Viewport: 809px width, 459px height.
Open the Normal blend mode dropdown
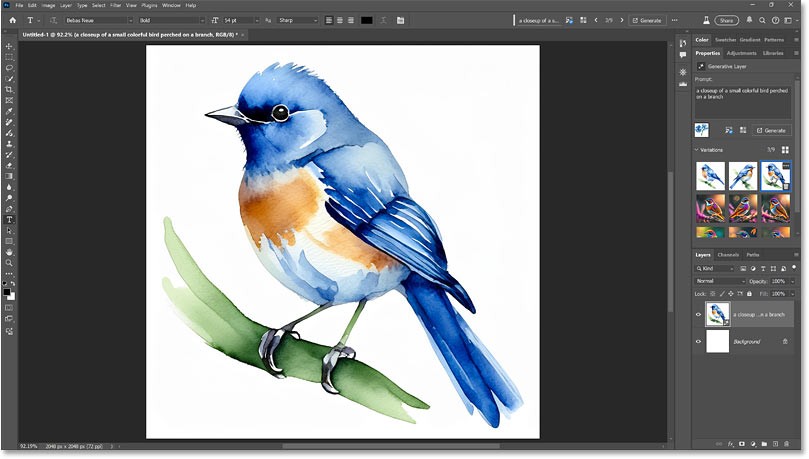point(718,281)
